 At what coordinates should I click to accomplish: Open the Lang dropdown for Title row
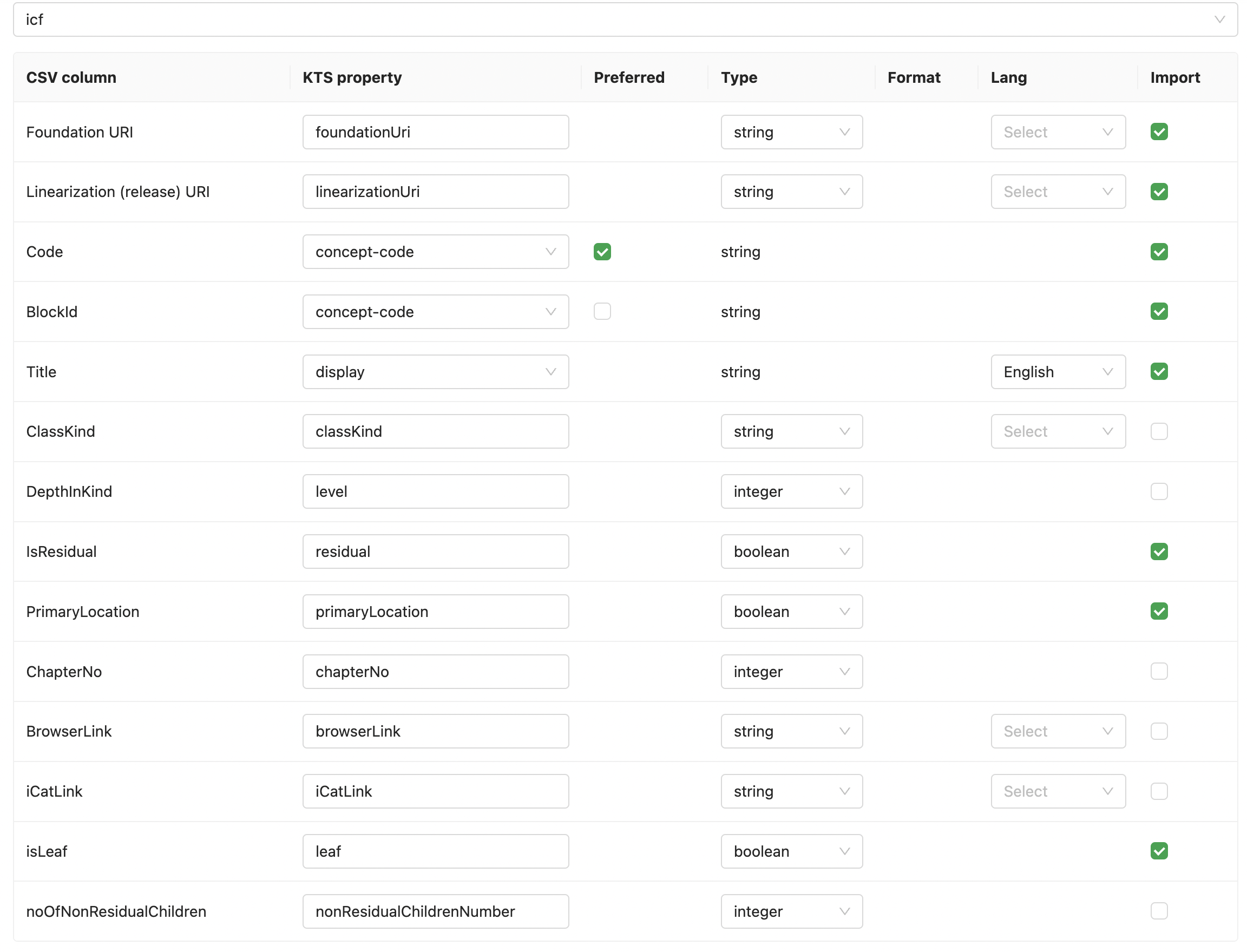1056,371
